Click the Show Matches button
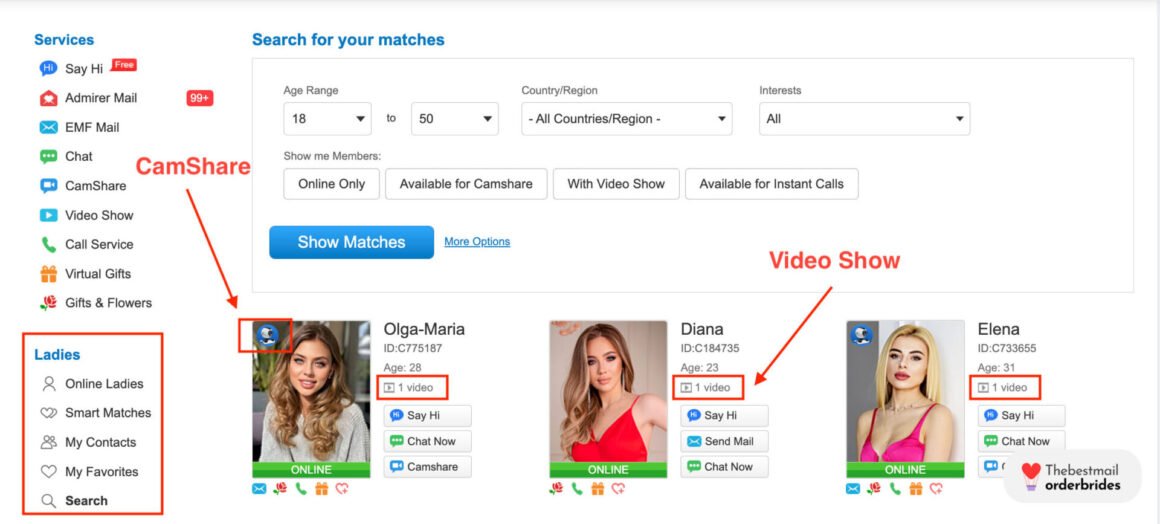 tap(351, 242)
